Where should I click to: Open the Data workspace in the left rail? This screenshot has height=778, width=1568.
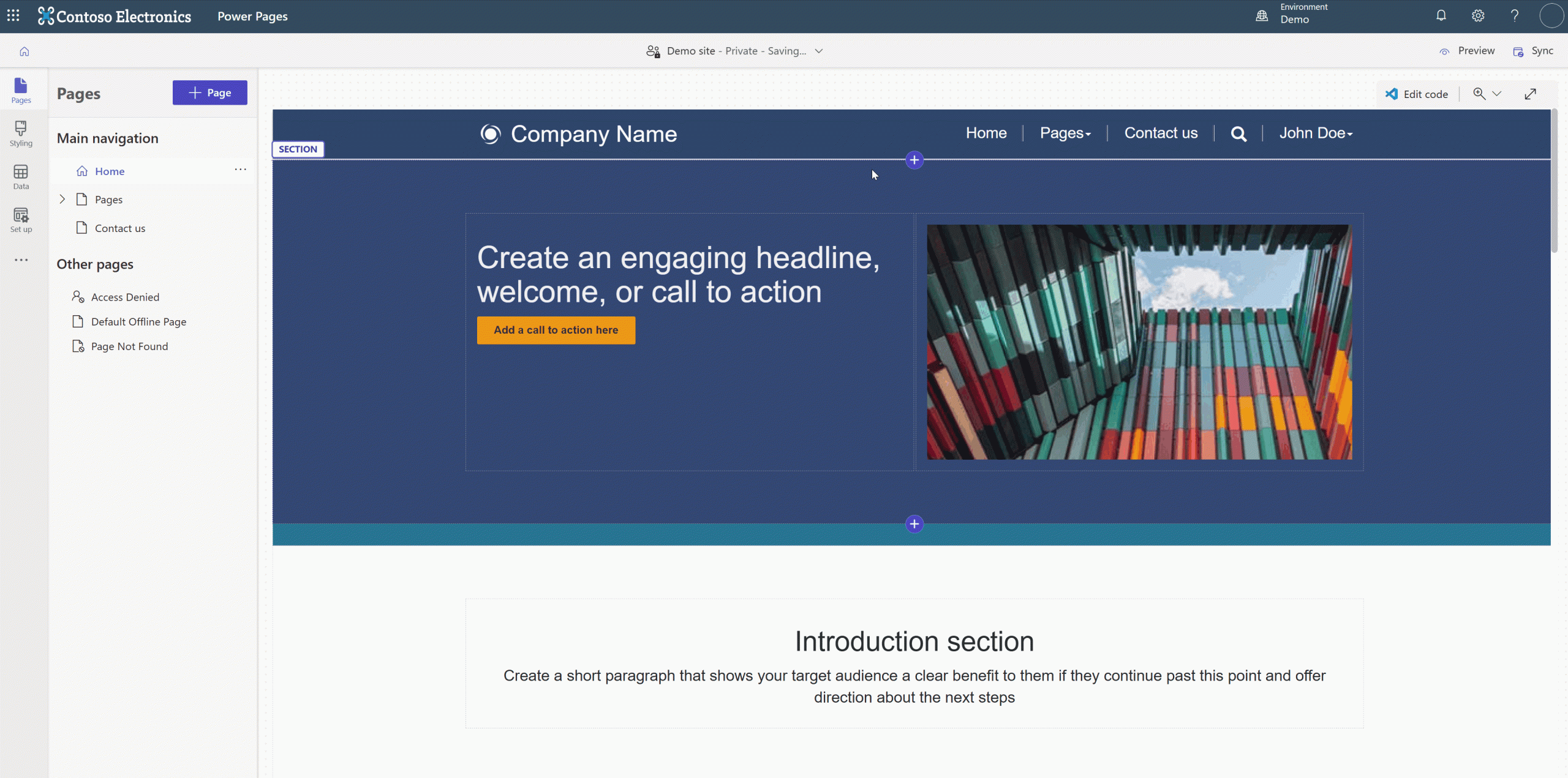click(20, 176)
